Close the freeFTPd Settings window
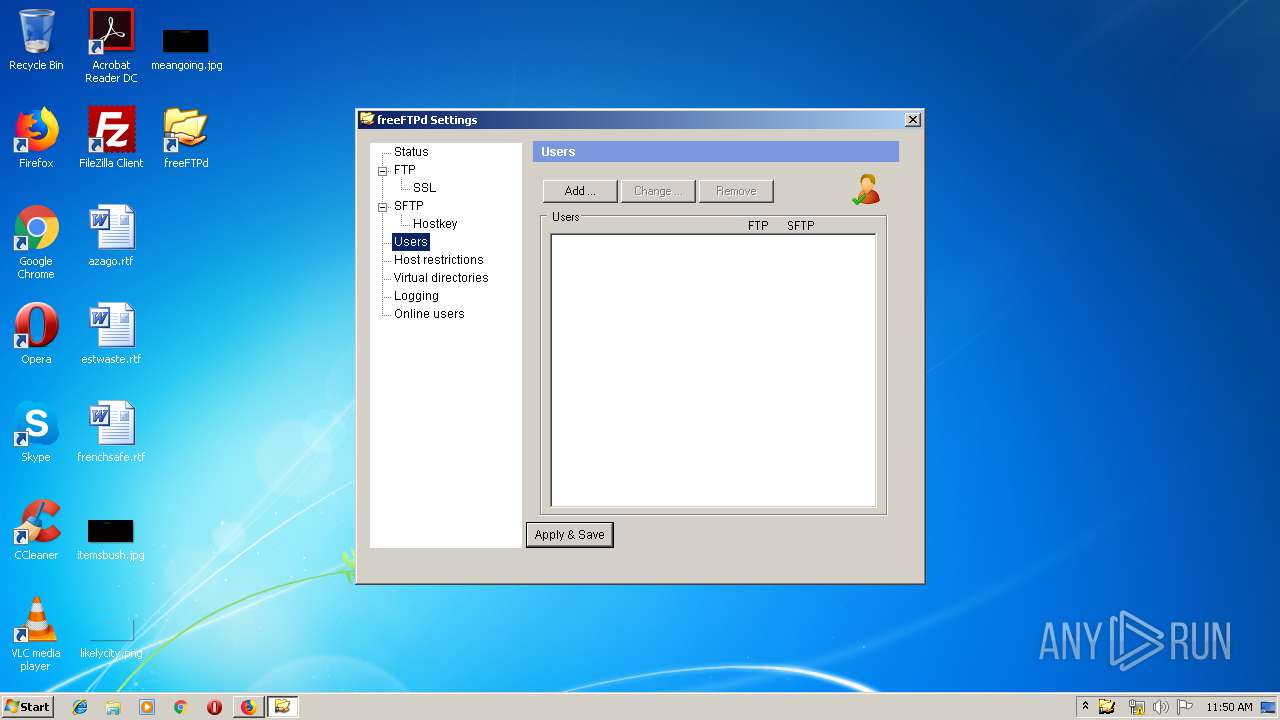Image resolution: width=1280 pixels, height=720 pixels. [x=912, y=120]
